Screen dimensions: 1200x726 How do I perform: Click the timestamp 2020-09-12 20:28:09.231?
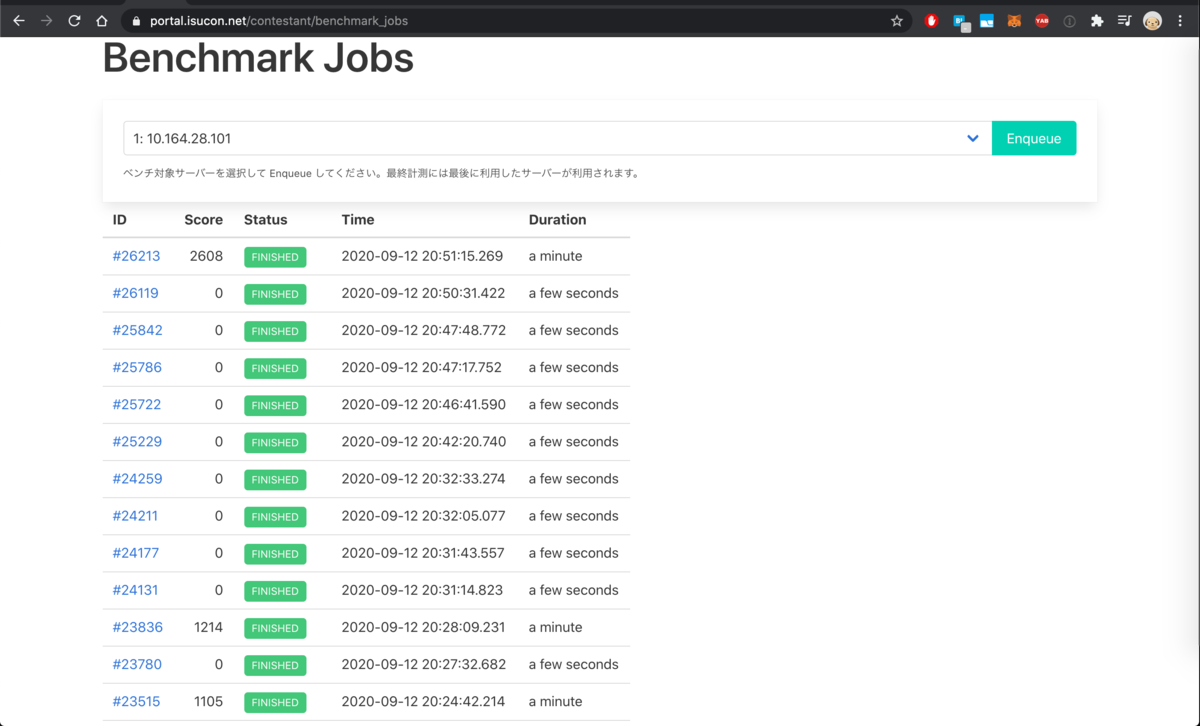[423, 627]
